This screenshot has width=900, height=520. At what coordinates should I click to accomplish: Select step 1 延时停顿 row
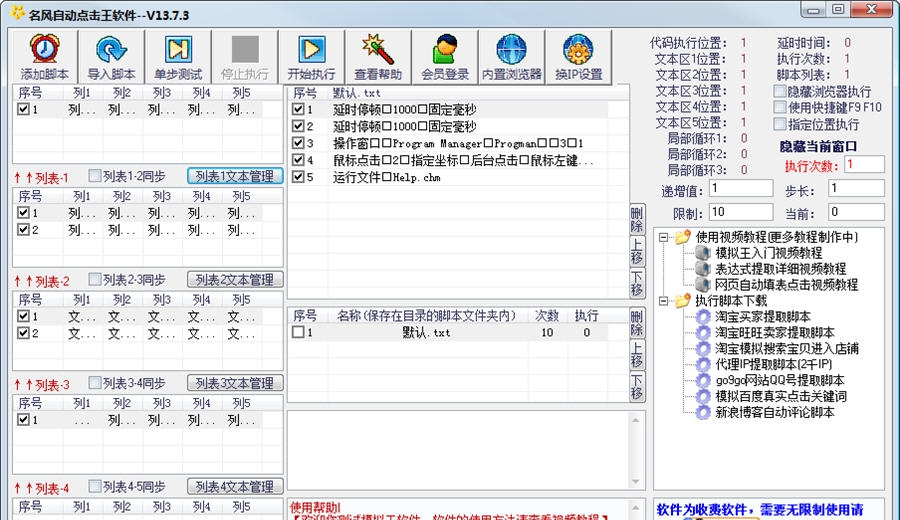click(450, 110)
